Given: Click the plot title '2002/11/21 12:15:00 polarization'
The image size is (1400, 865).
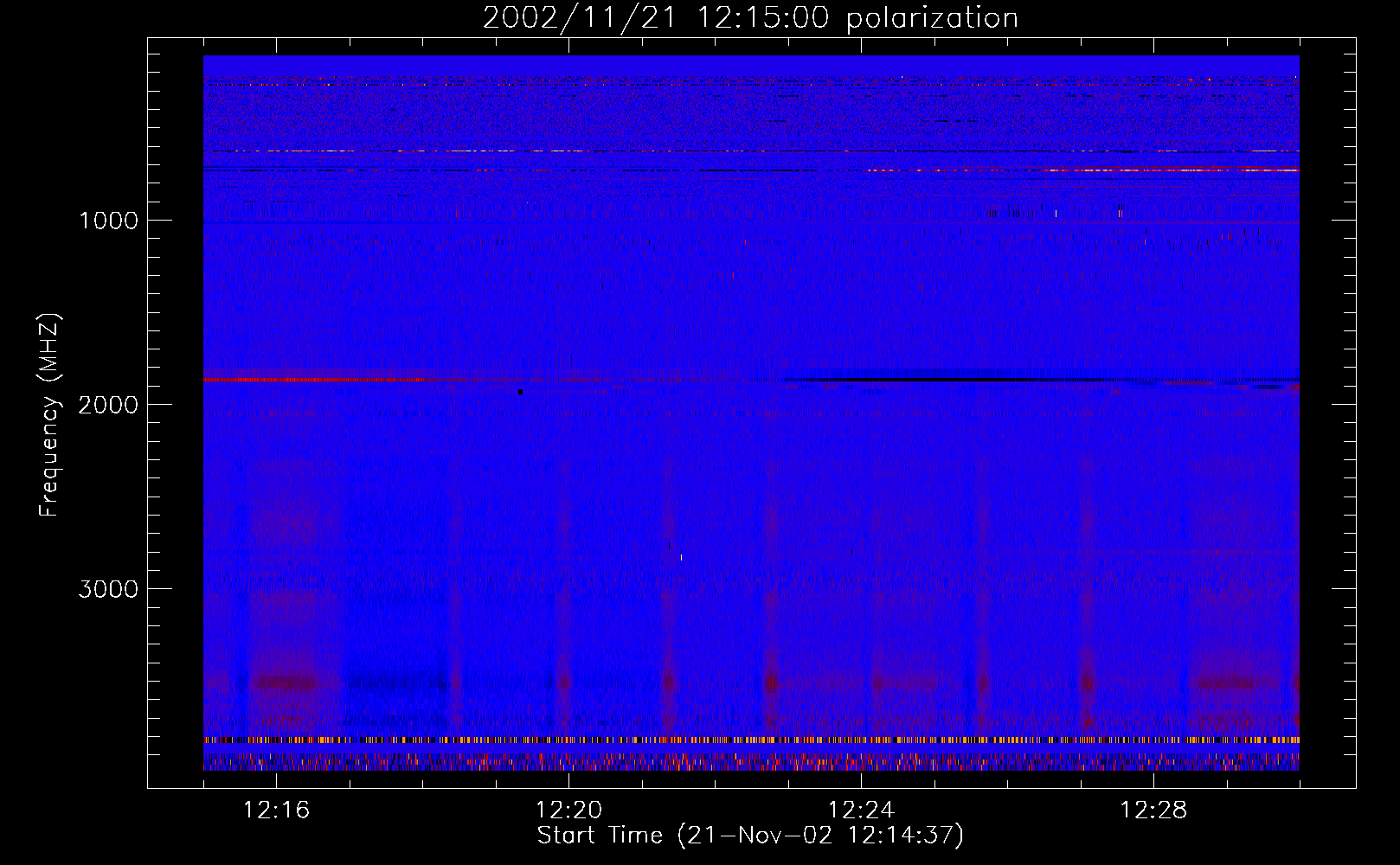Looking at the screenshot, I should tap(750, 17).
